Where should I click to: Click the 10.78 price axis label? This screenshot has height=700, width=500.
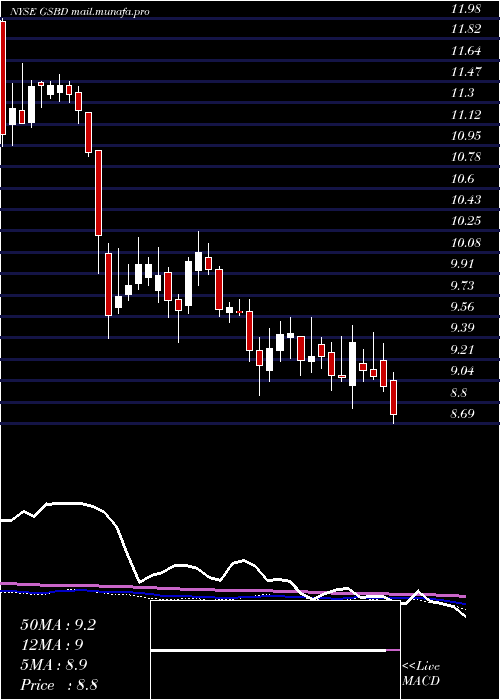[x=466, y=157]
